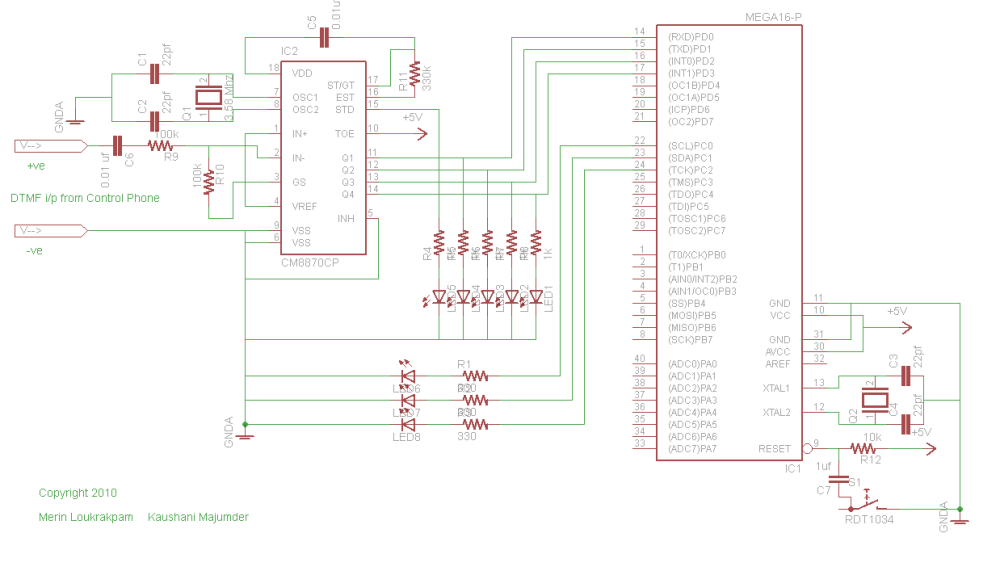Click the IC2 designator label

289,51
